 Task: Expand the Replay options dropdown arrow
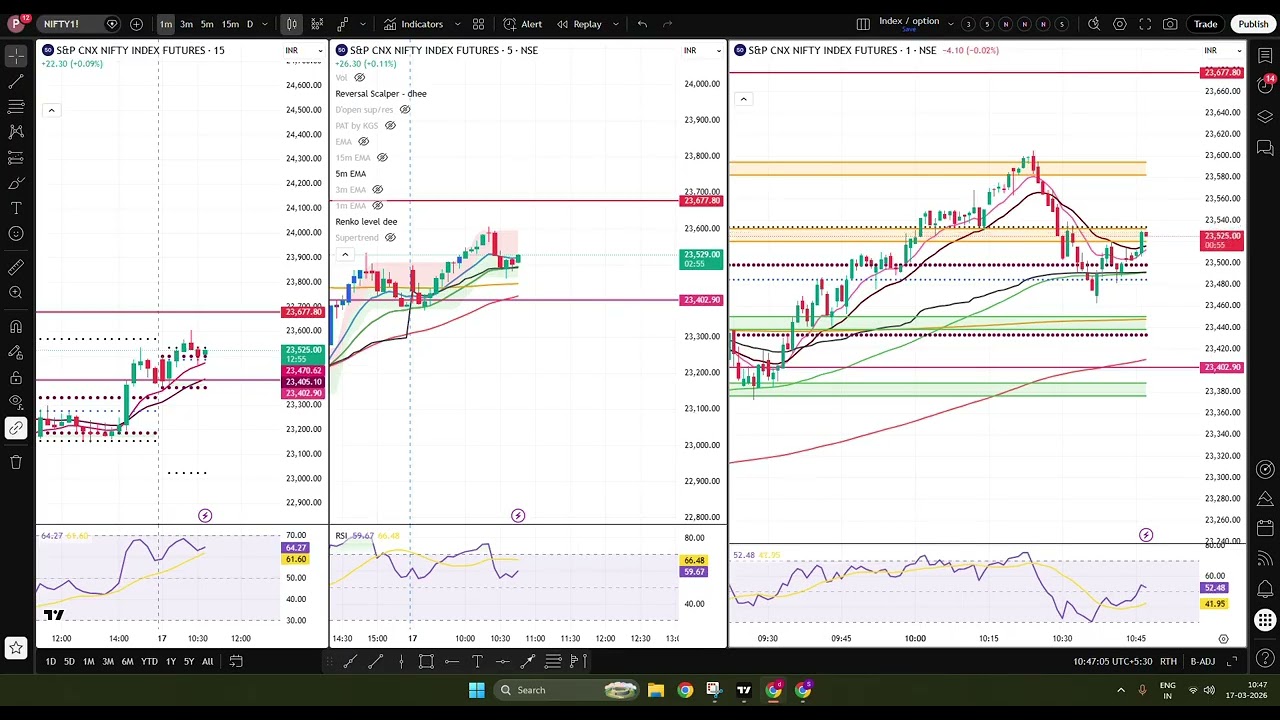click(x=616, y=24)
